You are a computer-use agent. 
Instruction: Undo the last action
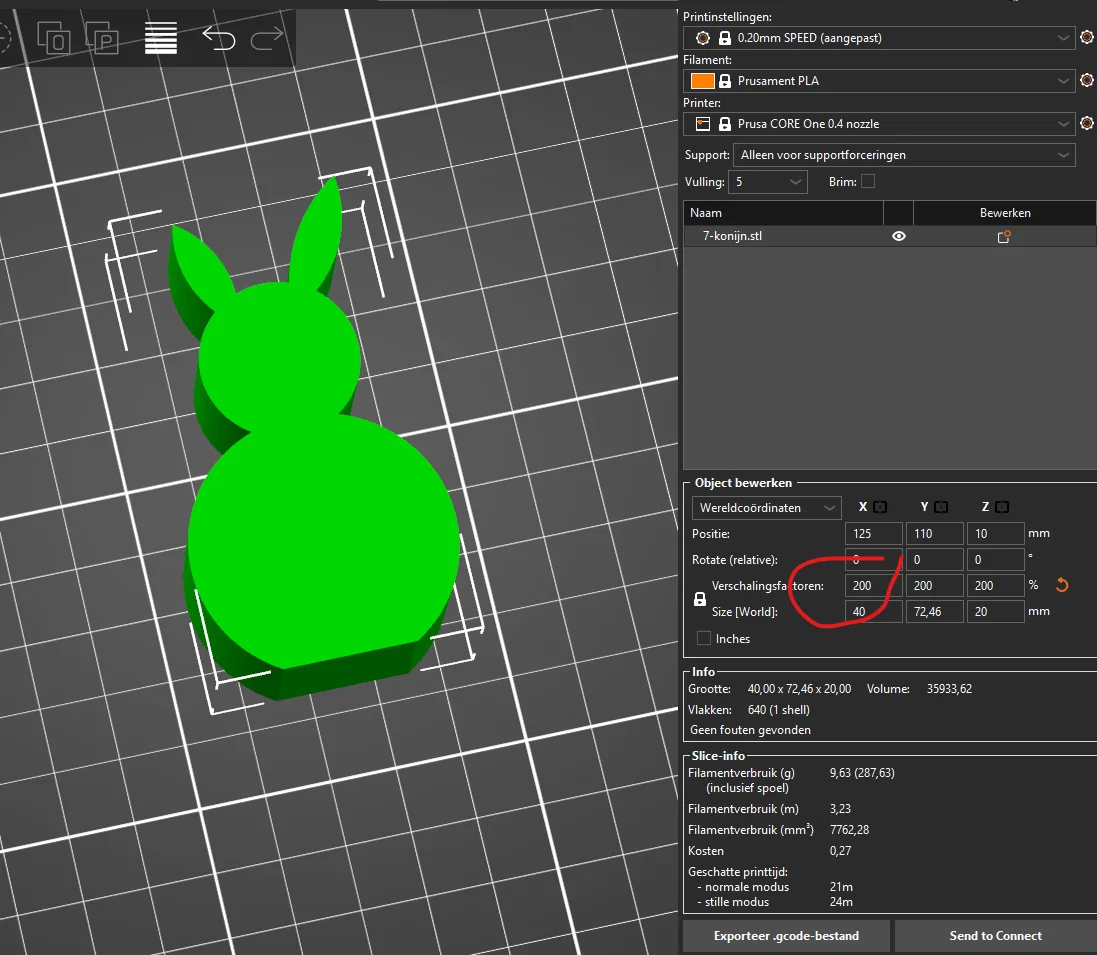pyautogui.click(x=218, y=38)
